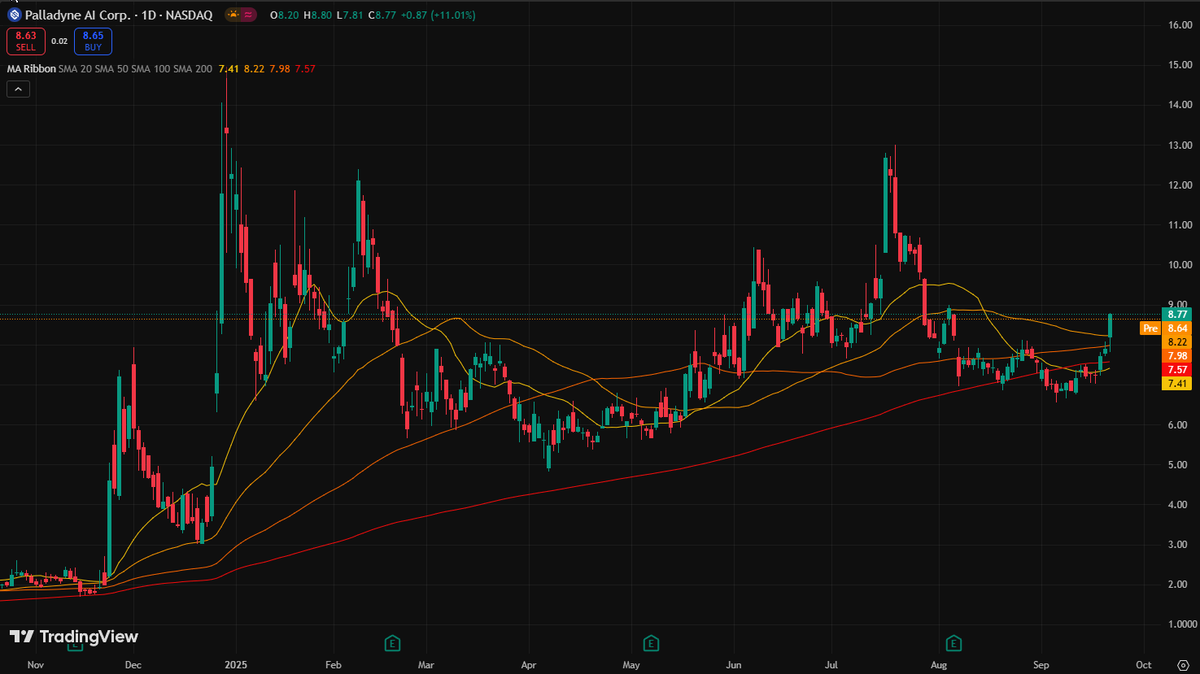Open the earnings marker near May
Screen dimensions: 1200x674
(x=651, y=641)
